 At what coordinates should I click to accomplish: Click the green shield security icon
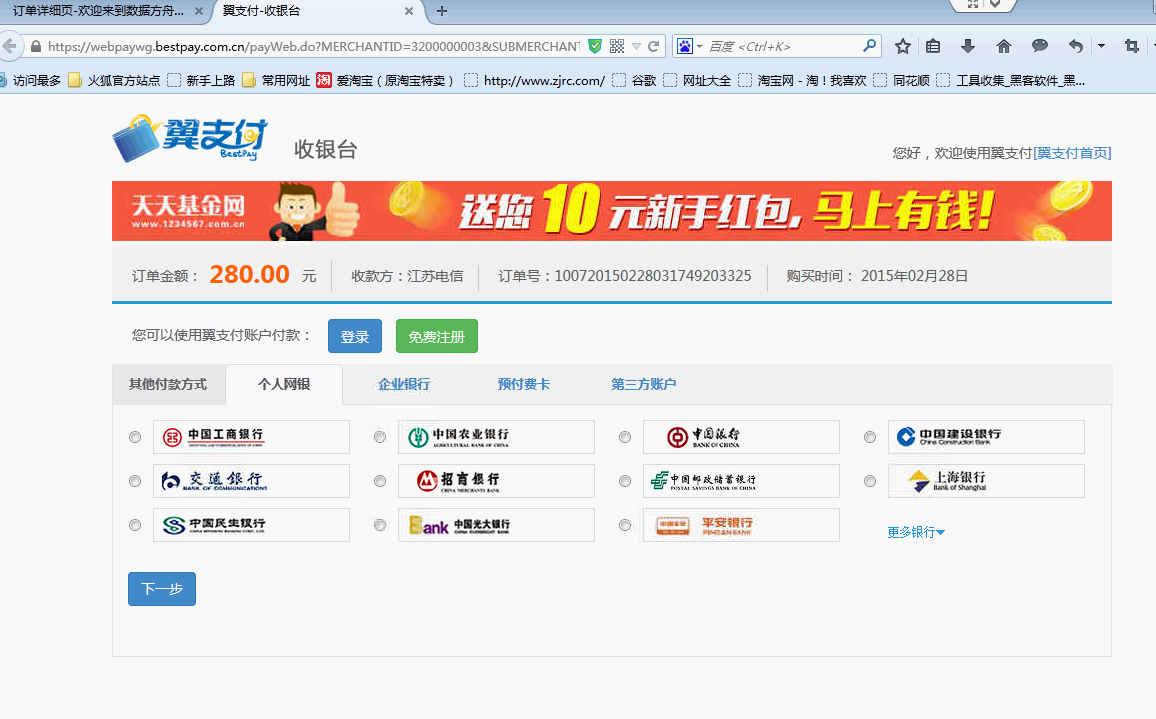(x=595, y=46)
